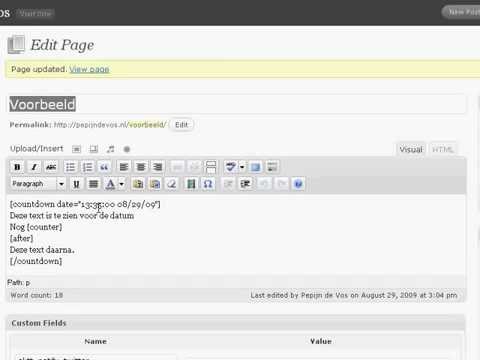Click the Visit Site button
The width and height of the screenshot is (480, 360).
click(x=35, y=13)
